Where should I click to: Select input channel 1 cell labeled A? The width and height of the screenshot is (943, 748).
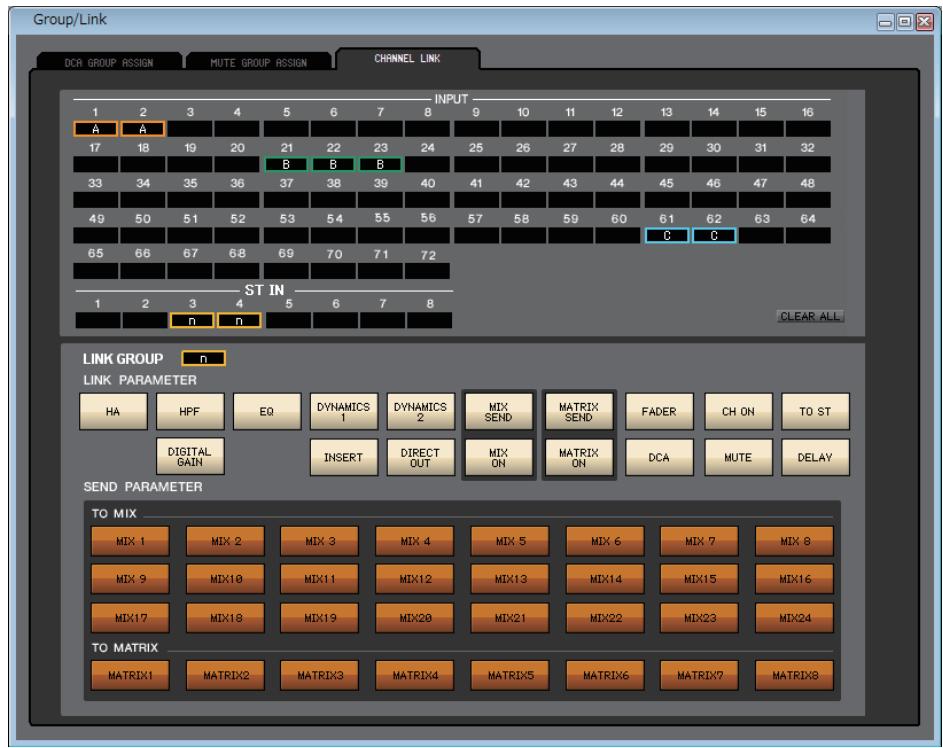point(96,129)
